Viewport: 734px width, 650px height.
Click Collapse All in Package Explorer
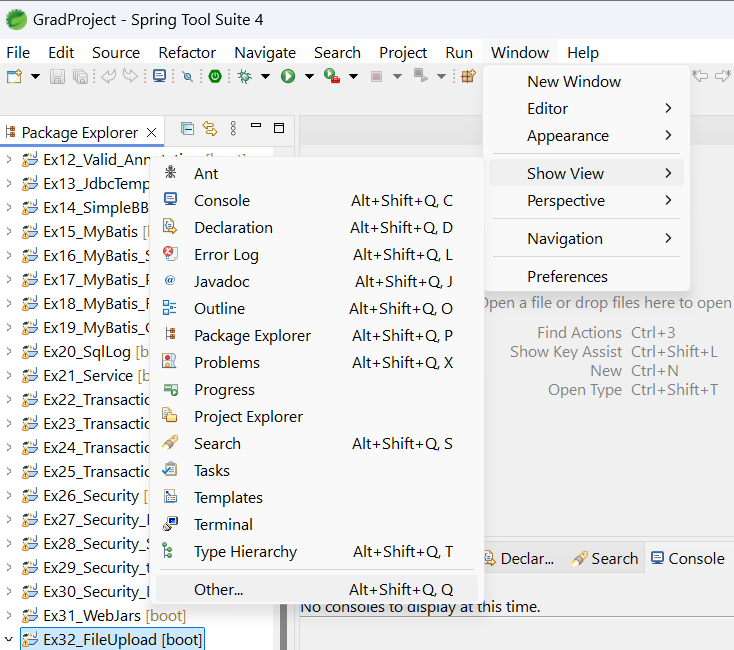tap(187, 128)
